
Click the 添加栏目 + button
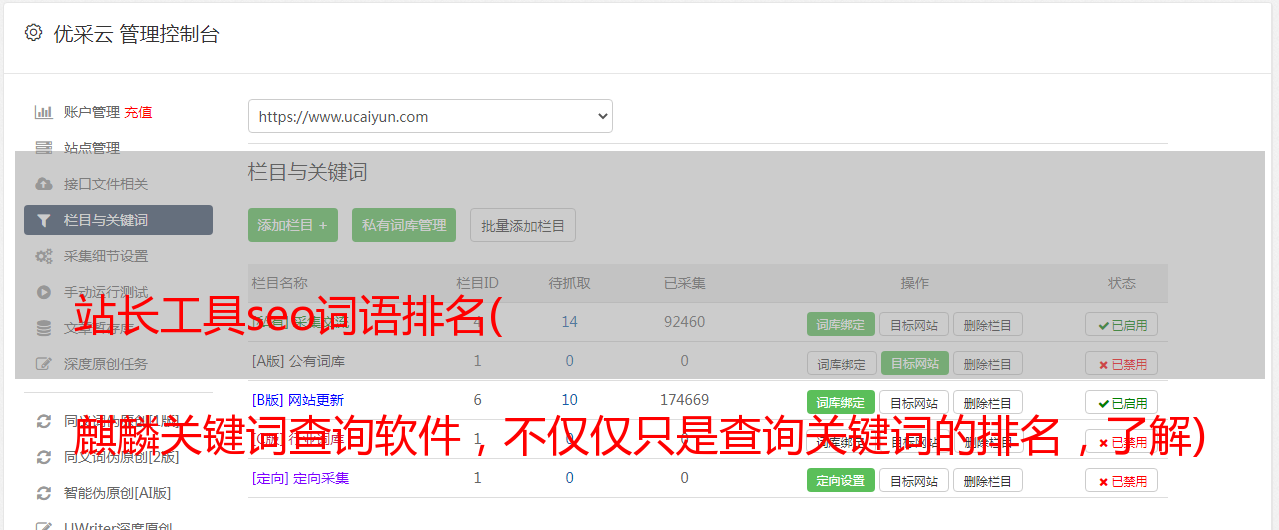coord(293,225)
